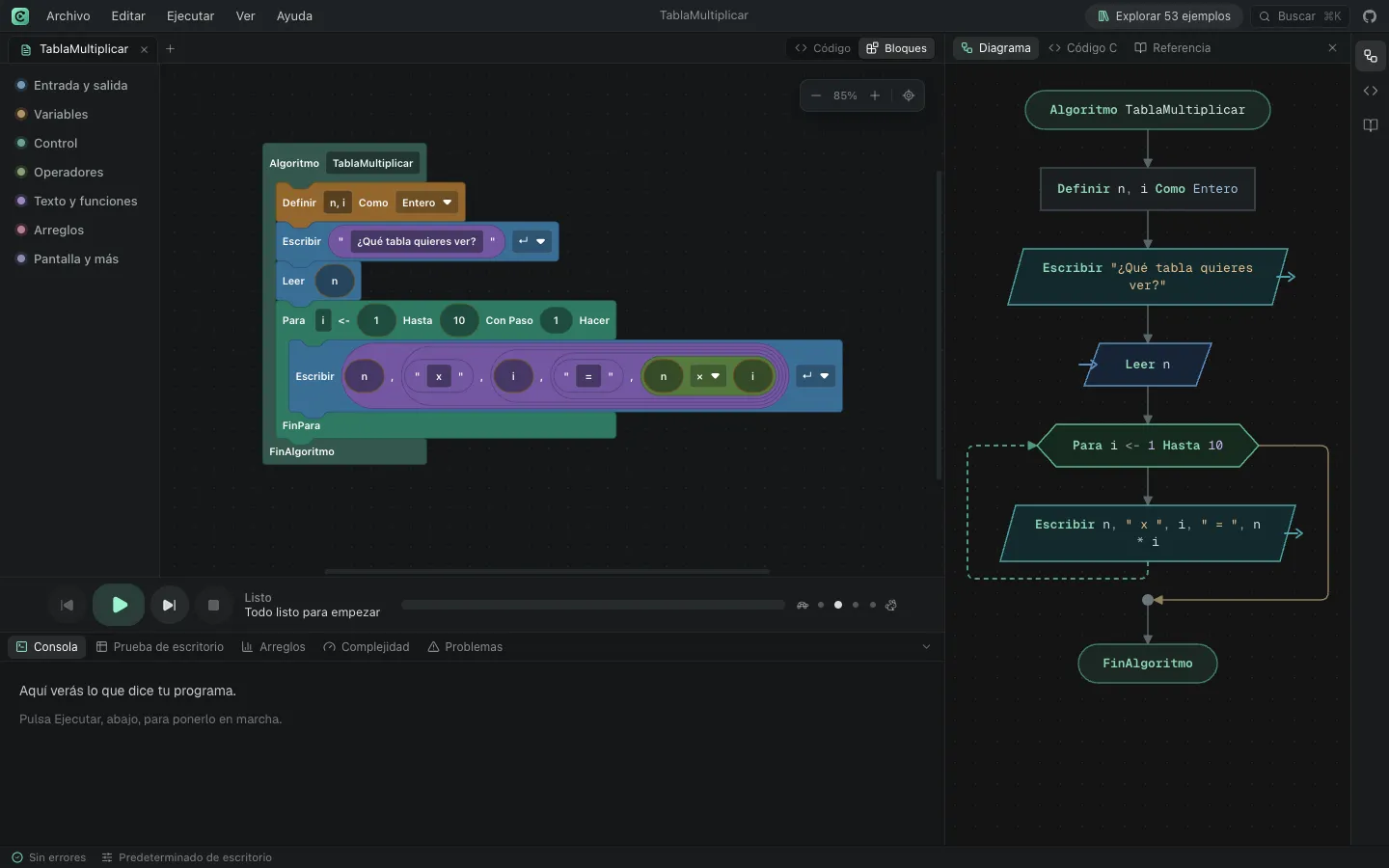Close the right-hand Diagrama panel
The width and height of the screenshot is (1389, 868).
click(1333, 48)
